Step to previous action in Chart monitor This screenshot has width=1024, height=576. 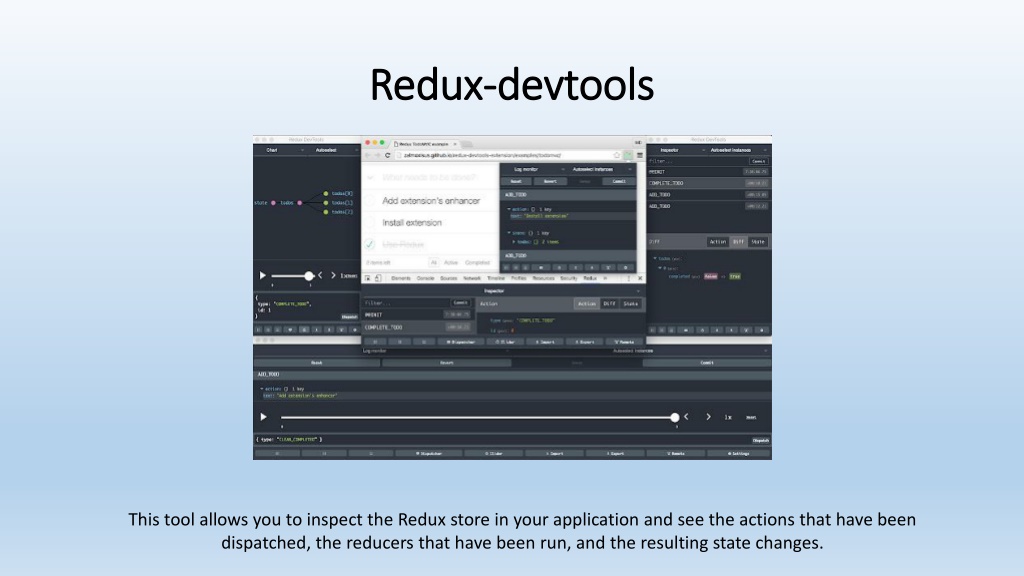click(x=320, y=276)
